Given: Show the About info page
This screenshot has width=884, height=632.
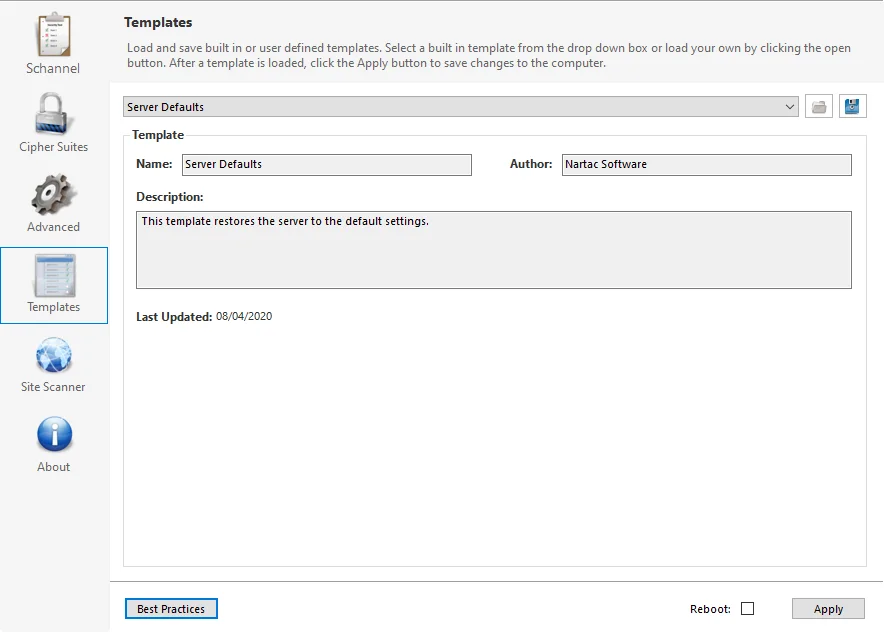Looking at the screenshot, I should [x=54, y=444].
